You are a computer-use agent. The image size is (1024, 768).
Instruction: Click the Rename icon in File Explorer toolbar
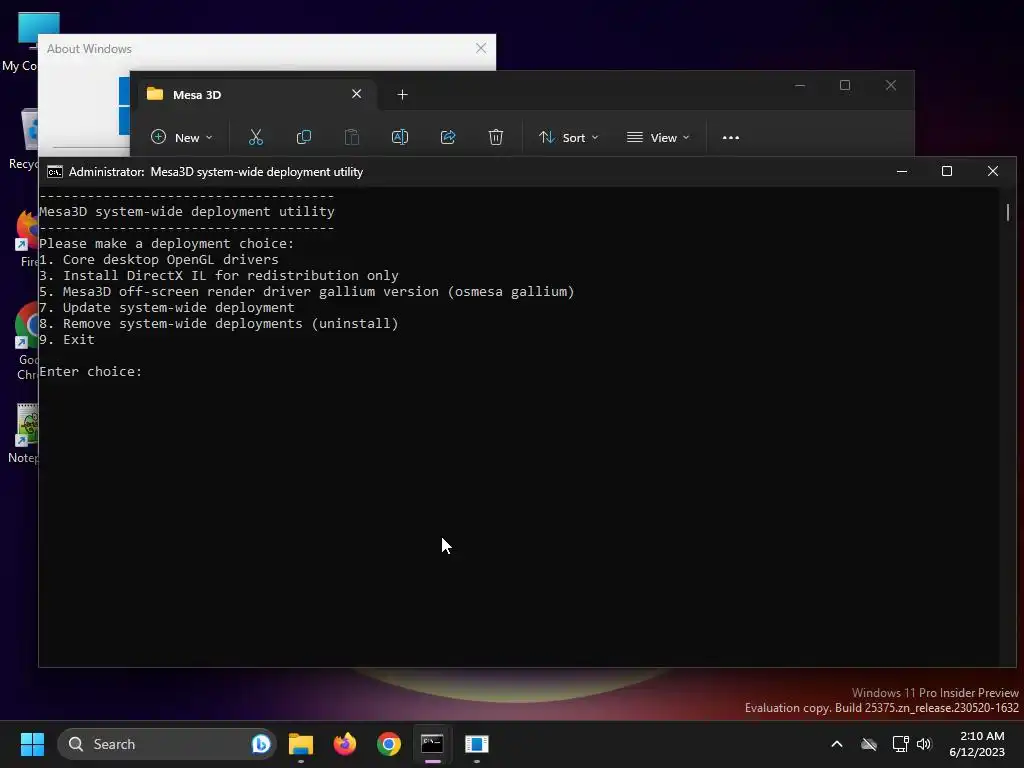point(400,137)
